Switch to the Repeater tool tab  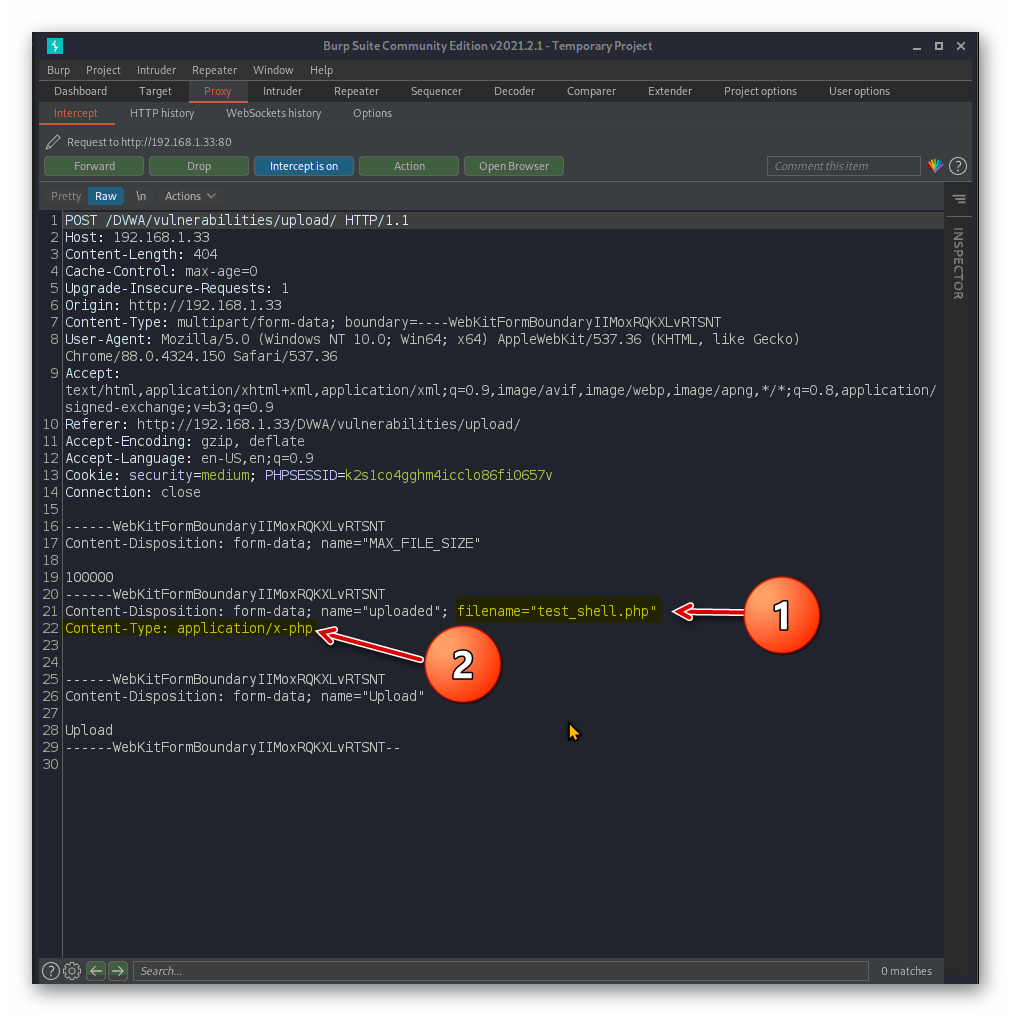point(356,91)
